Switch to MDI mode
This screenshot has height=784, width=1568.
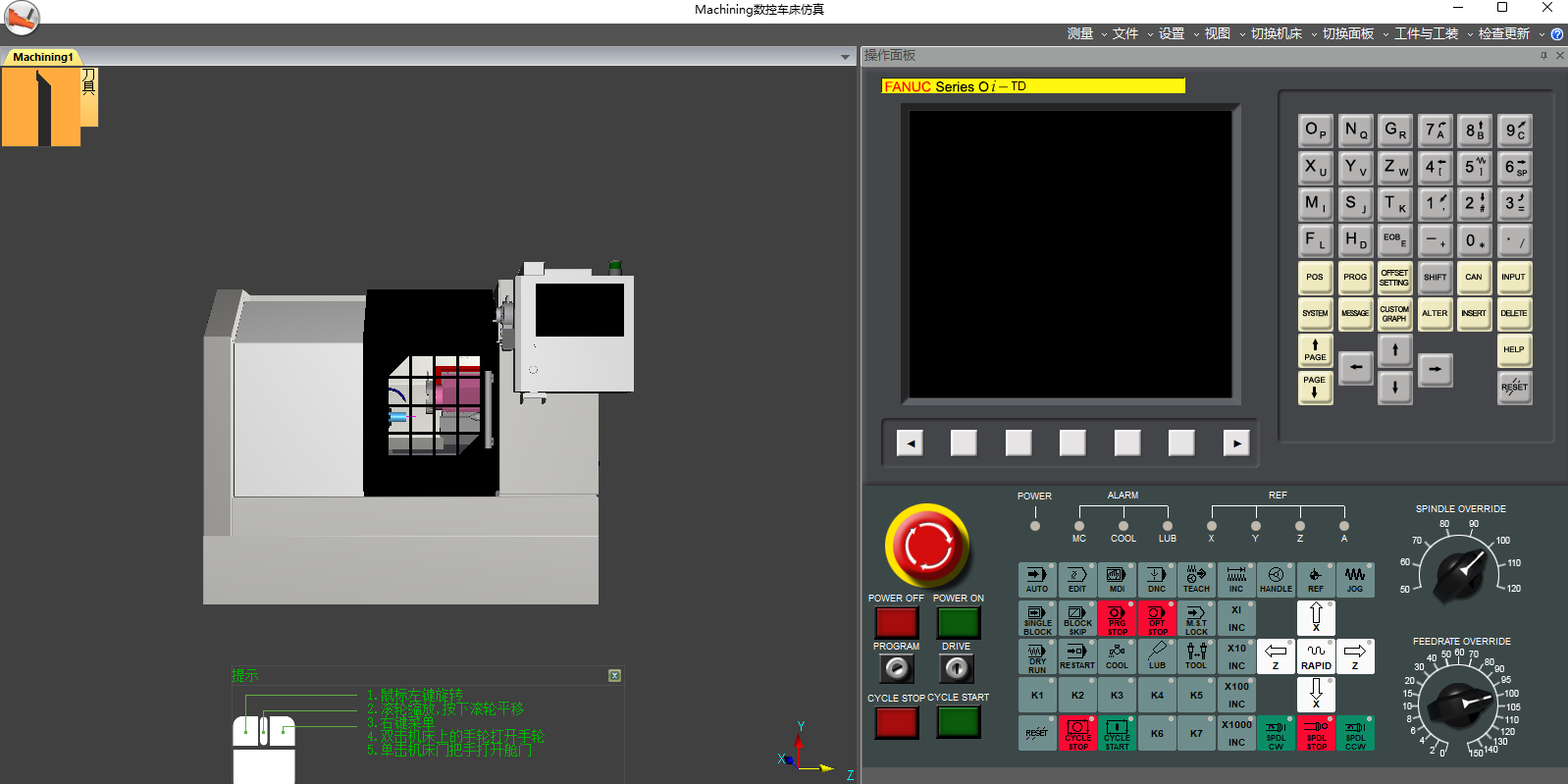point(1117,580)
